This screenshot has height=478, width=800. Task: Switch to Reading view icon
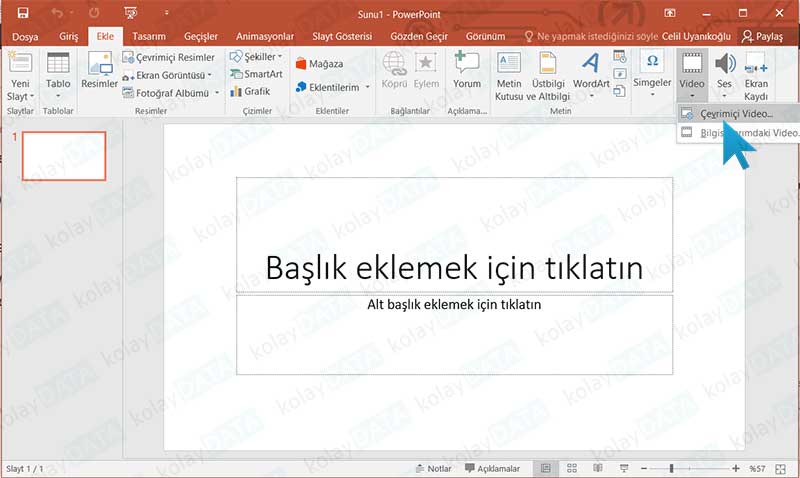click(x=597, y=468)
